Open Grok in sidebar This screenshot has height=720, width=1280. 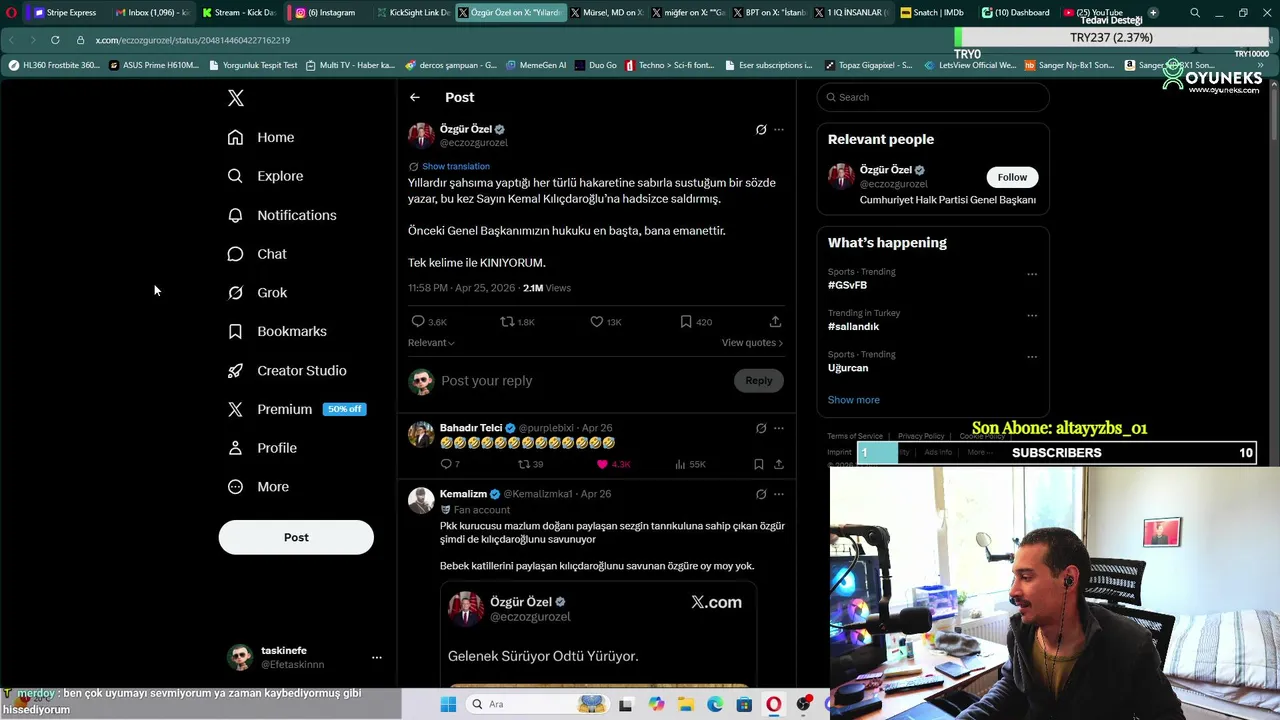pyautogui.click(x=257, y=293)
